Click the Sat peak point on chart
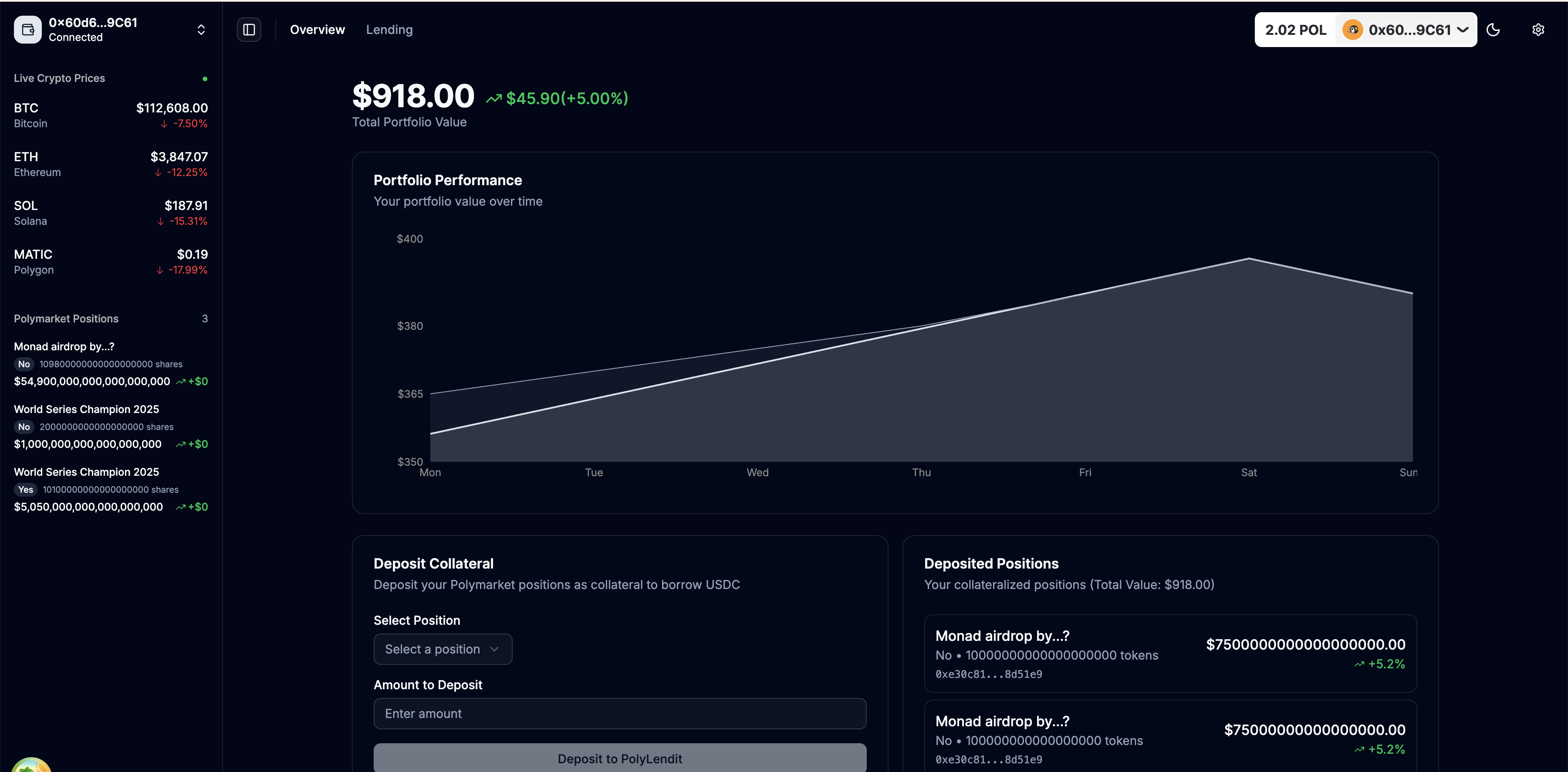The height and width of the screenshot is (772, 1568). [1248, 259]
